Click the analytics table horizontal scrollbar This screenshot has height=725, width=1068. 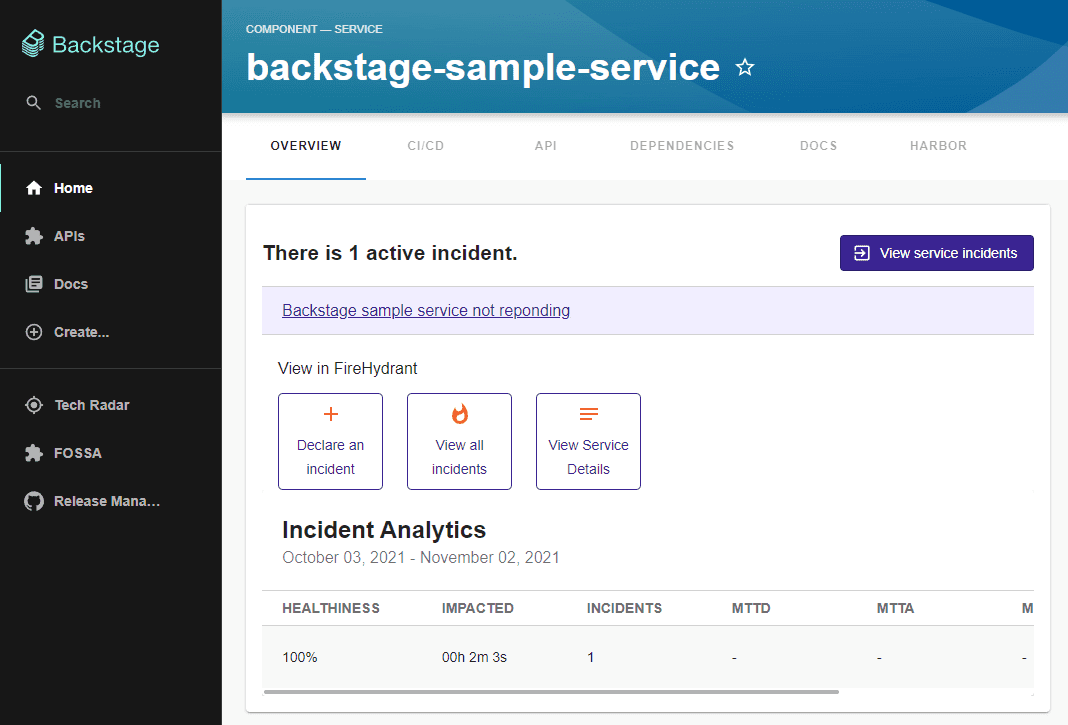pyautogui.click(x=551, y=692)
